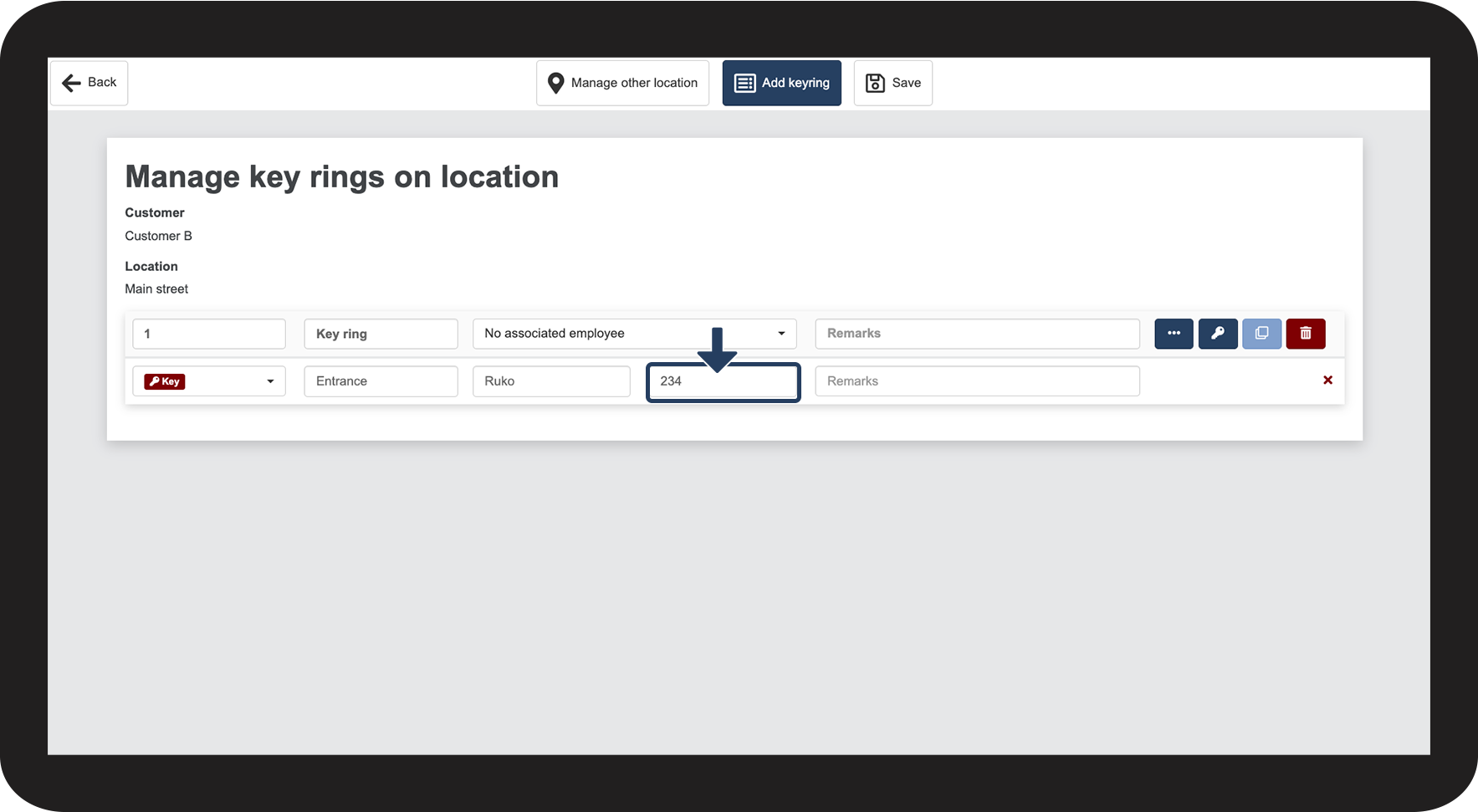1478x812 pixels.
Task: Click the key row Remarks field
Action: [x=977, y=381]
